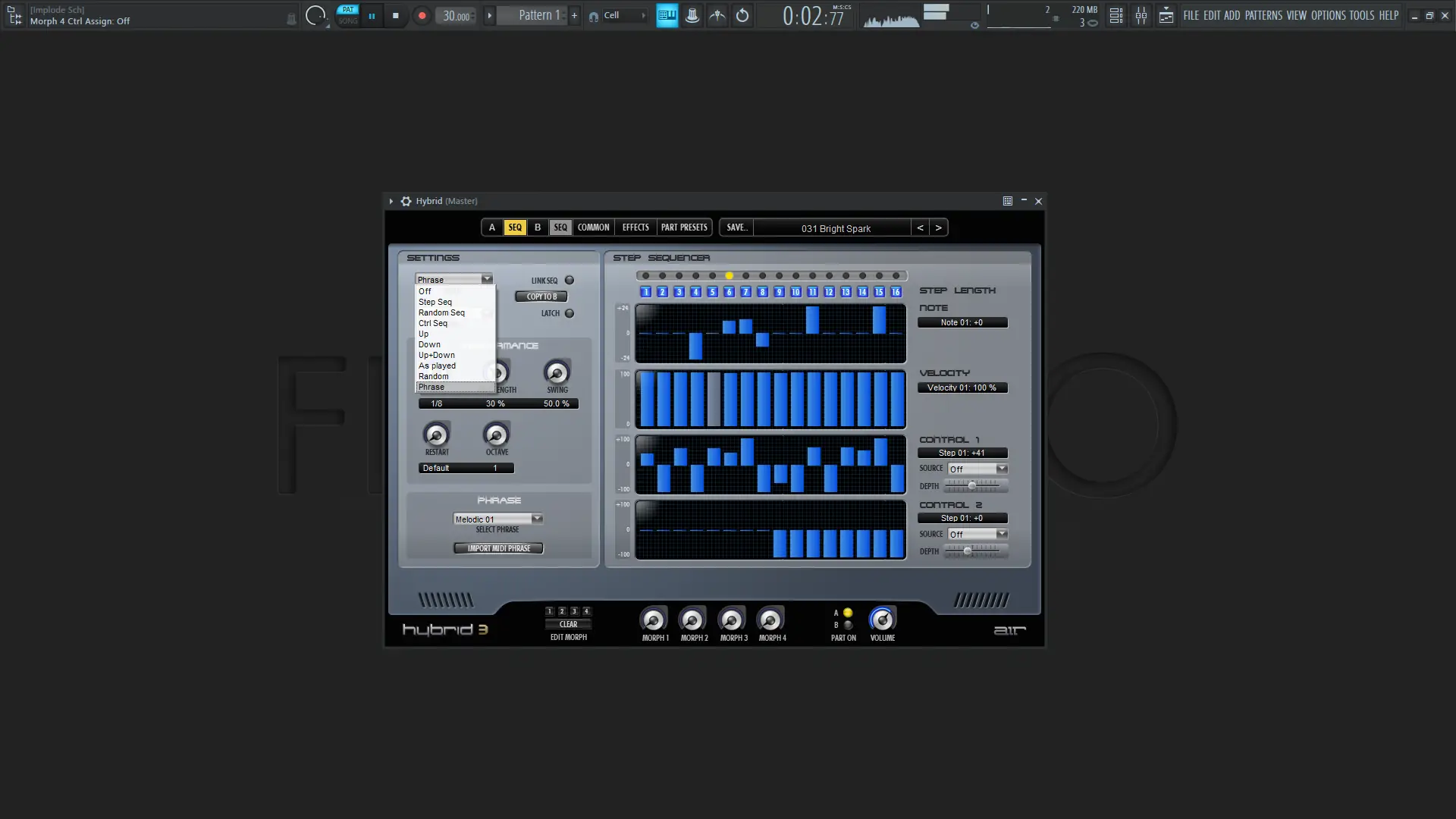
Task: Choose Random Seq from mode list
Action: click(x=441, y=312)
